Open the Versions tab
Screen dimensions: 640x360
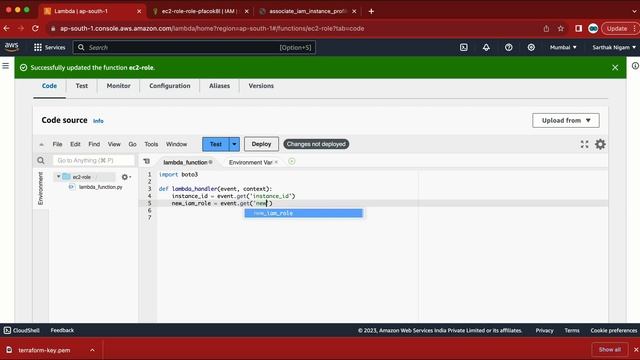click(x=261, y=86)
